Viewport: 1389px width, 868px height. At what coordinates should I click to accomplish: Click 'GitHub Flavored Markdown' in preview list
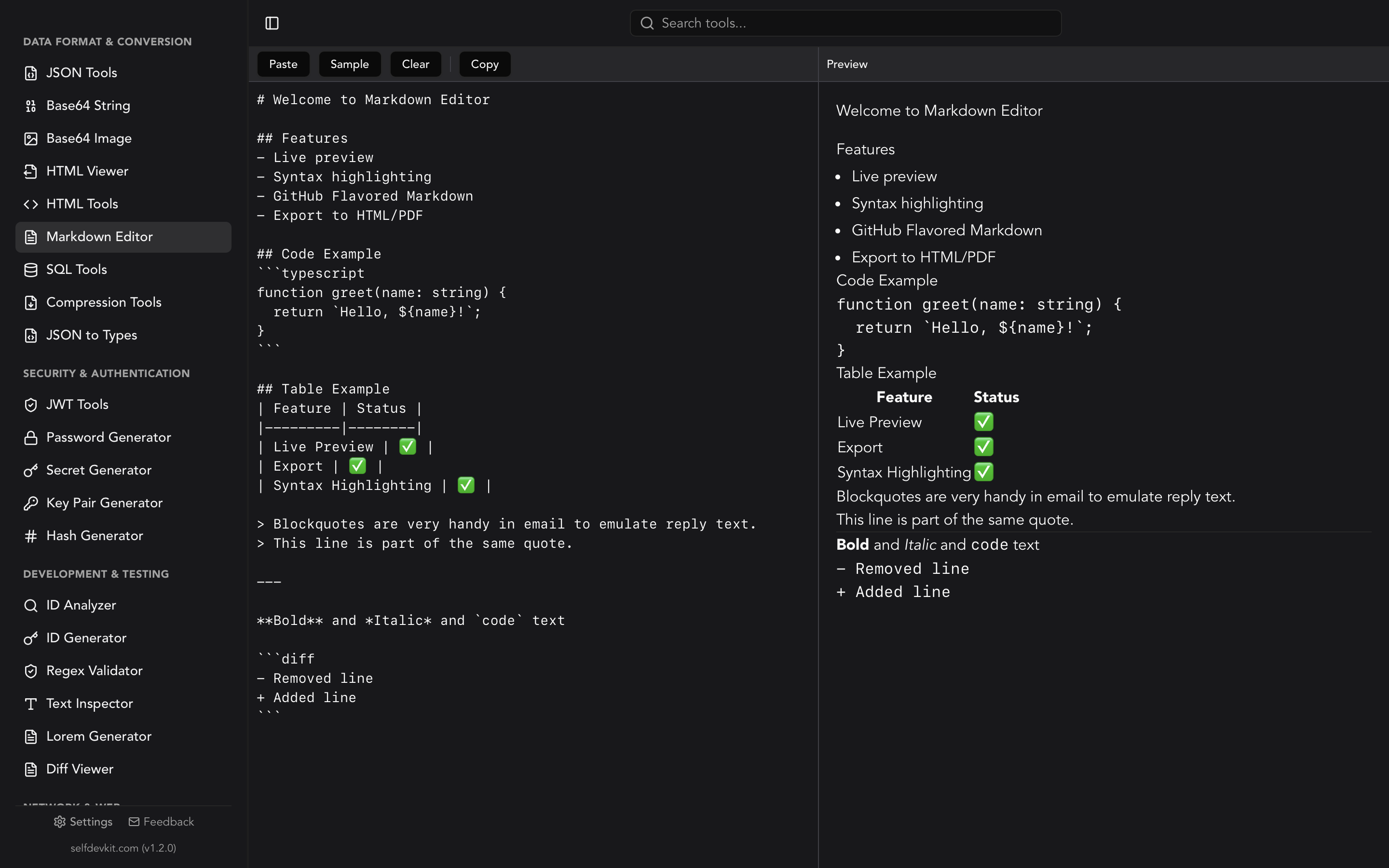pyautogui.click(x=946, y=230)
